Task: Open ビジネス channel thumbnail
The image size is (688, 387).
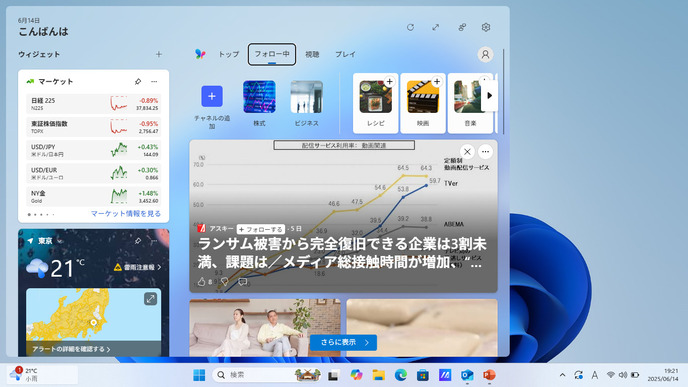Action: click(x=306, y=97)
